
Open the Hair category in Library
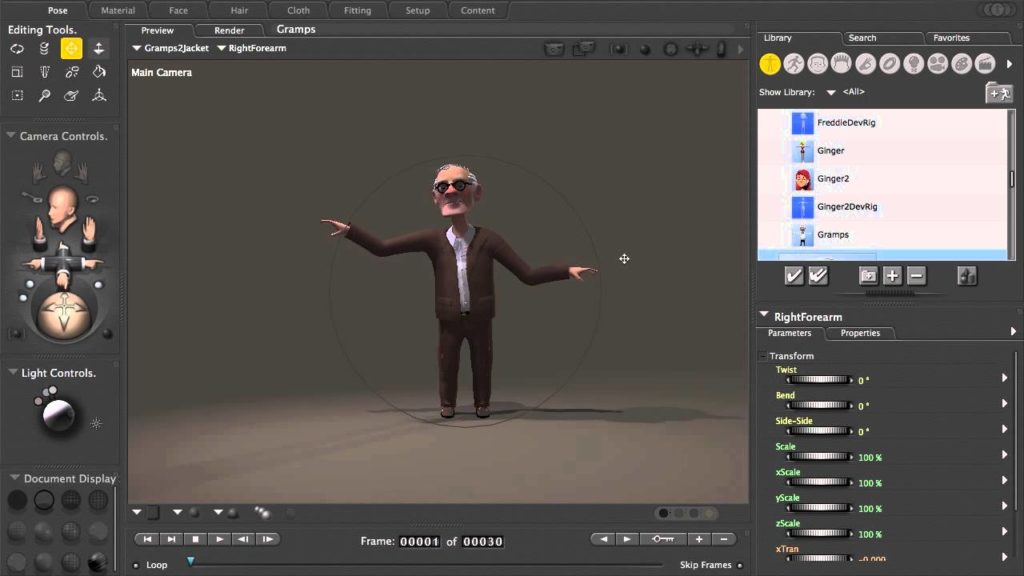pos(841,64)
